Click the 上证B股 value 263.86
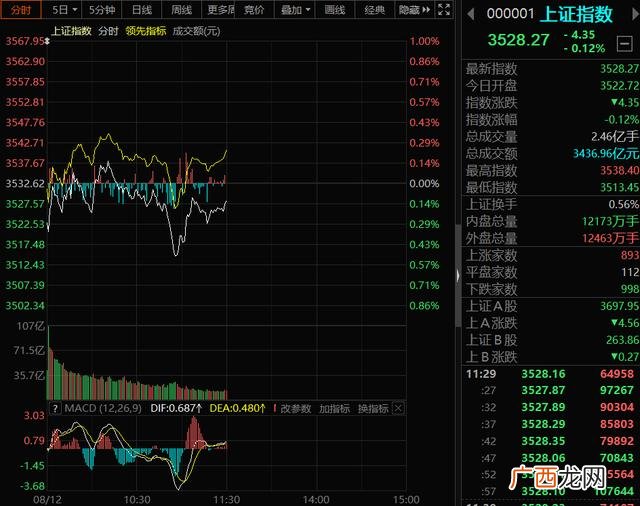 622,340
